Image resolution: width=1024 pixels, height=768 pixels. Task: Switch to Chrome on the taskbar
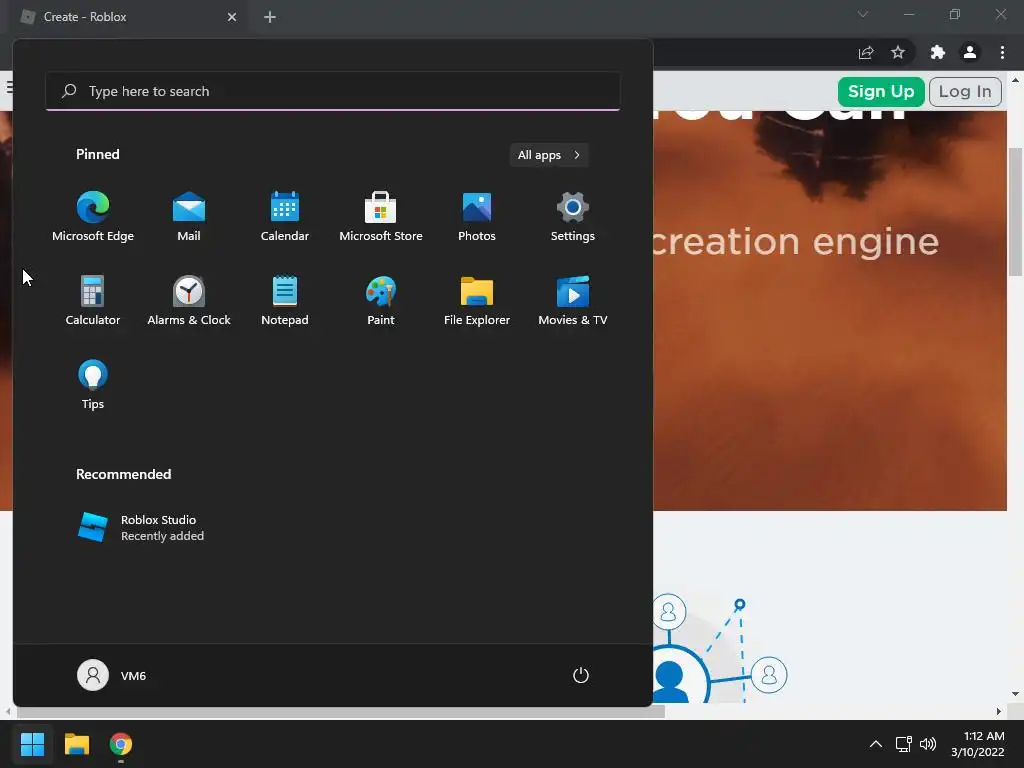coord(121,744)
